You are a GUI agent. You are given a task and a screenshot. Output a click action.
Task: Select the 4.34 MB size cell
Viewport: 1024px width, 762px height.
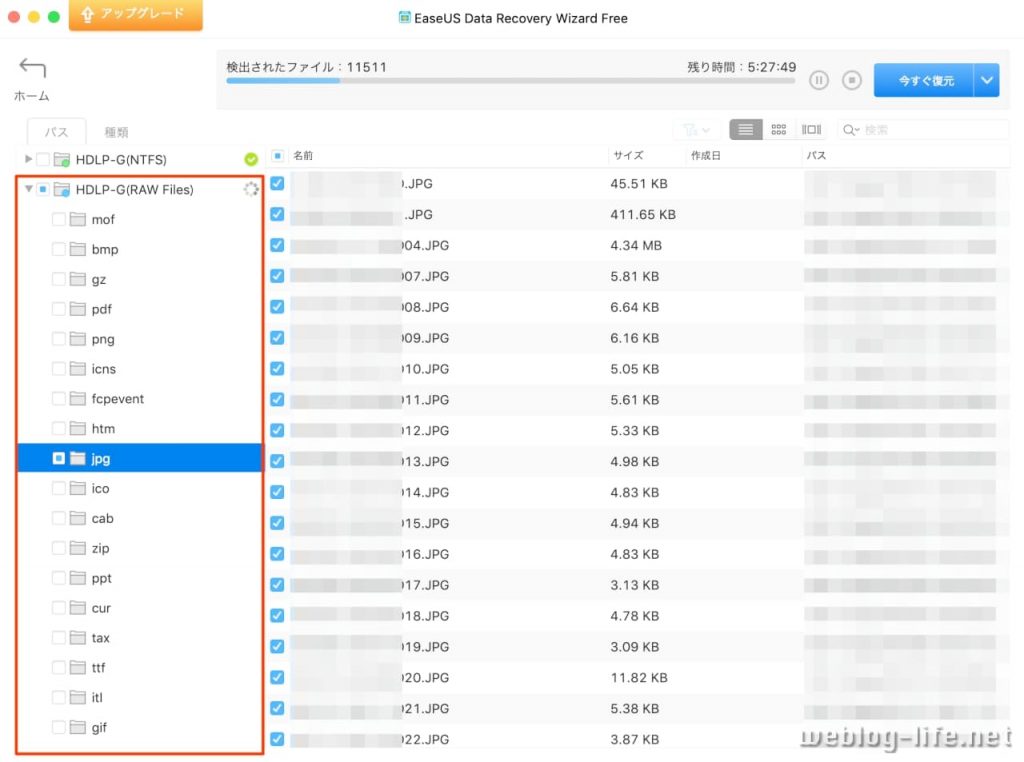click(x=636, y=246)
